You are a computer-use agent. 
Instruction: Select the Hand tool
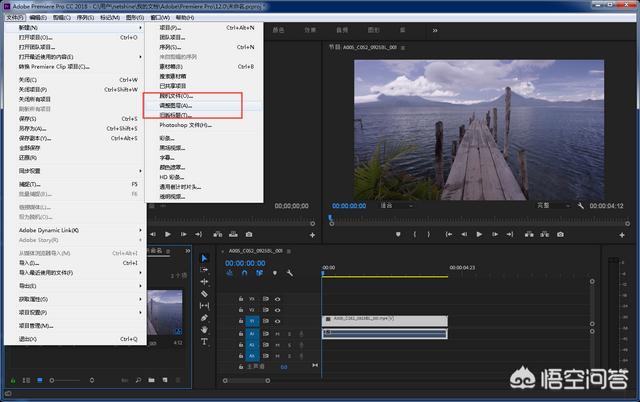pos(204,329)
